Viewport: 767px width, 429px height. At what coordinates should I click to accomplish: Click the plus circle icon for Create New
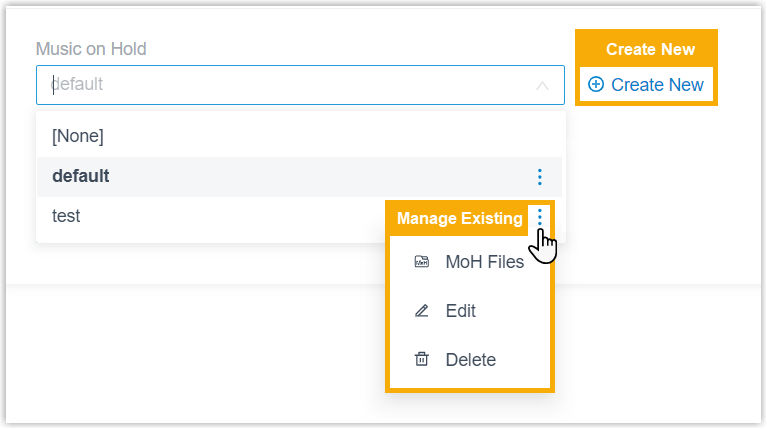point(596,84)
